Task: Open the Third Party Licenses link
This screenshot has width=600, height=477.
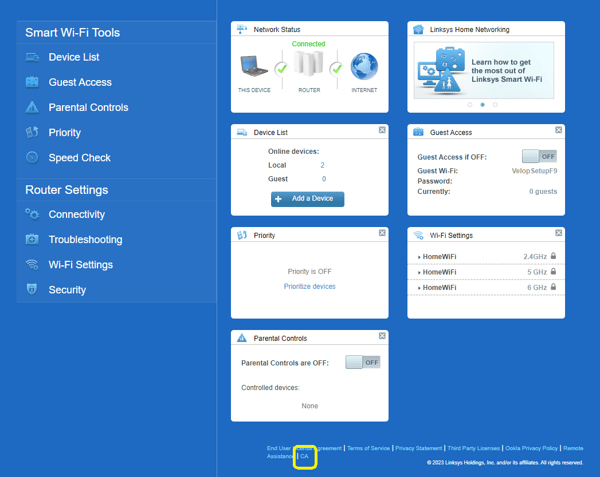Action: (x=474, y=448)
